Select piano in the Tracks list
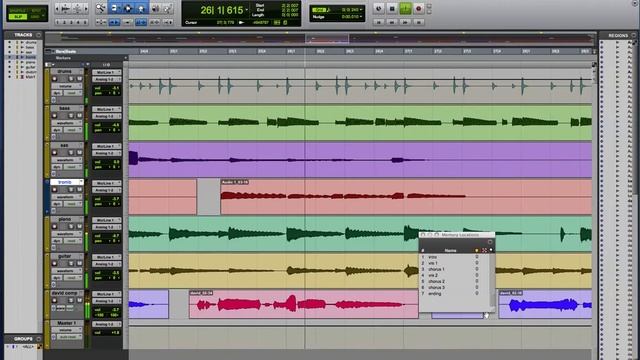The width and height of the screenshot is (640, 360). (x=31, y=62)
